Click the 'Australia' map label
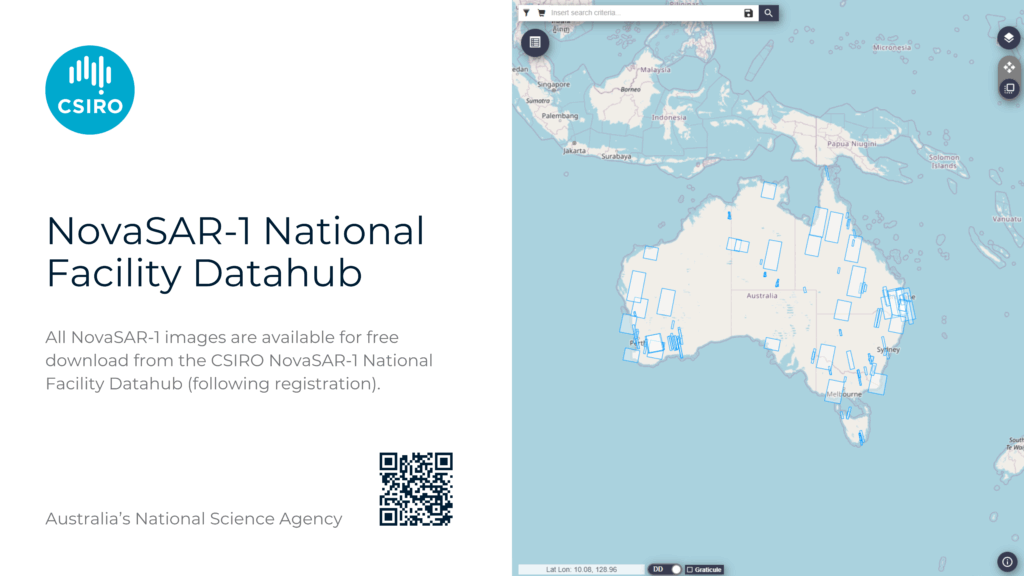 tap(762, 296)
